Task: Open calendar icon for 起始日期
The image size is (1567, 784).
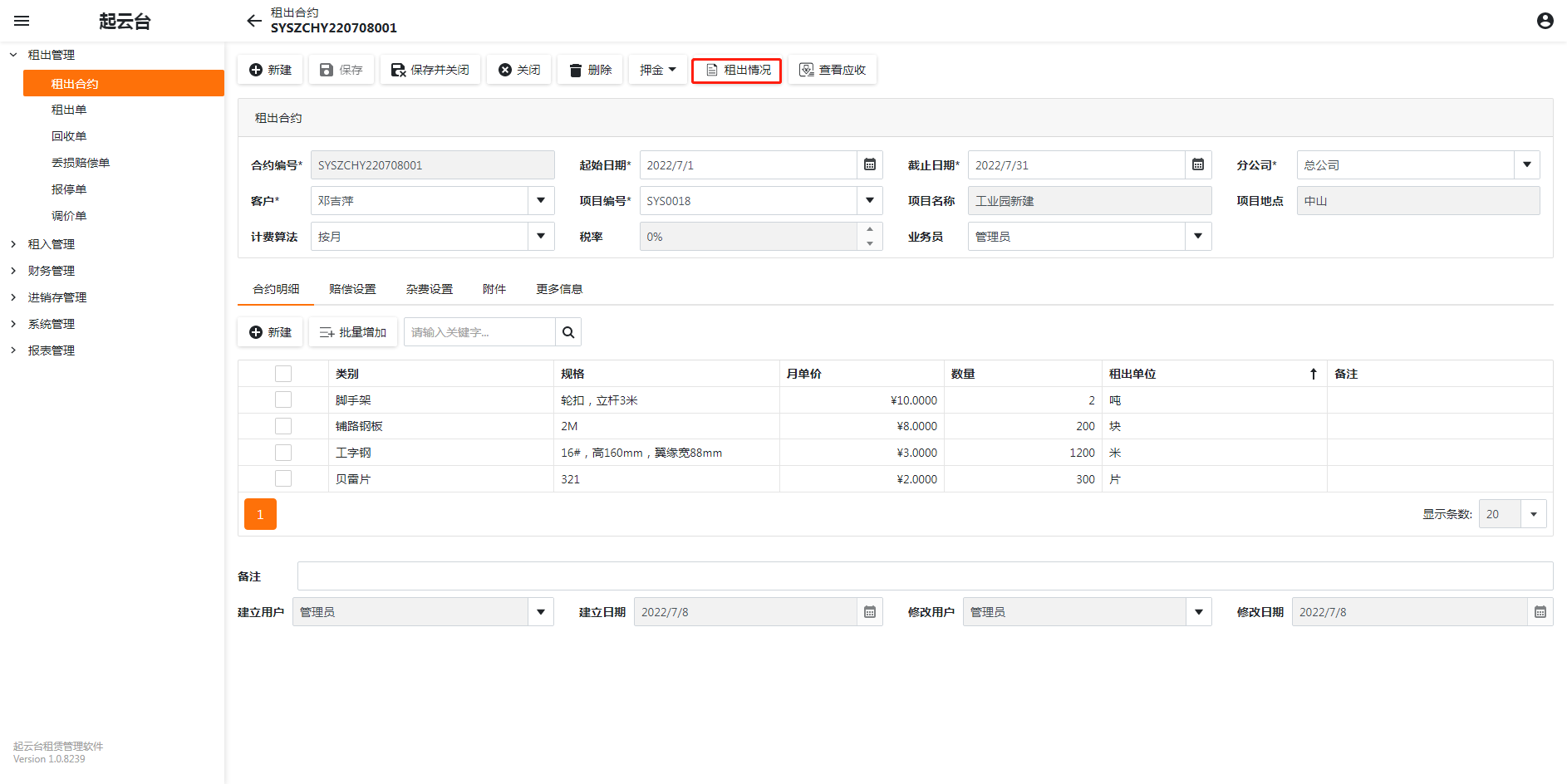Action: [870, 164]
